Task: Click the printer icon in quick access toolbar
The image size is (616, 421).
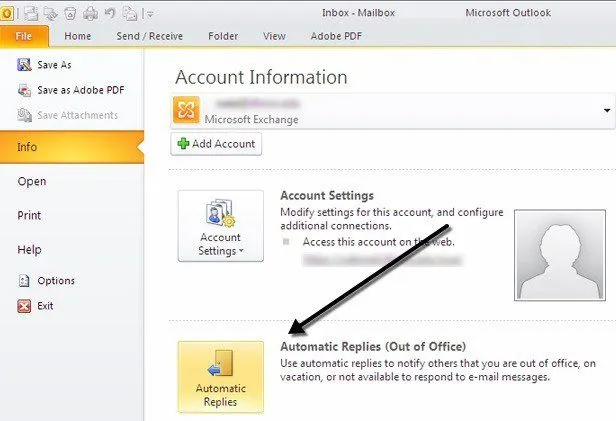Action: click(x=90, y=14)
